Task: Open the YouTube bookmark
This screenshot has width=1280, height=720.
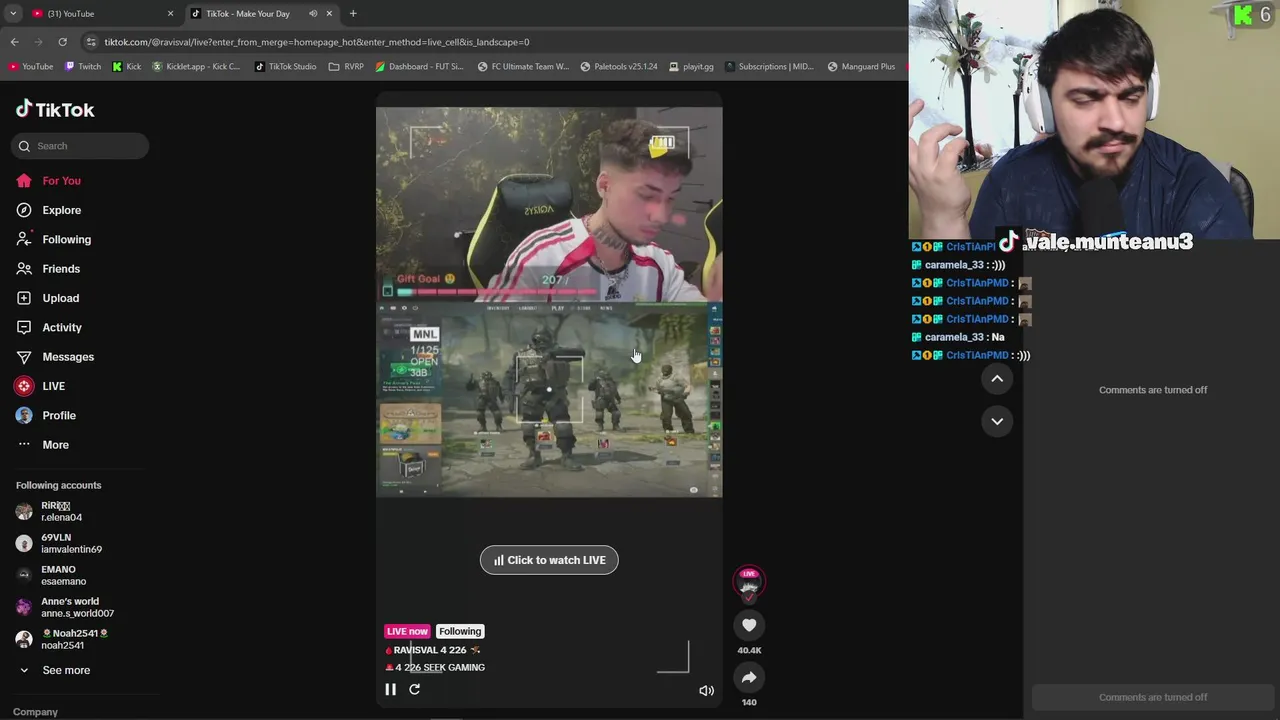Action: click(x=30, y=67)
